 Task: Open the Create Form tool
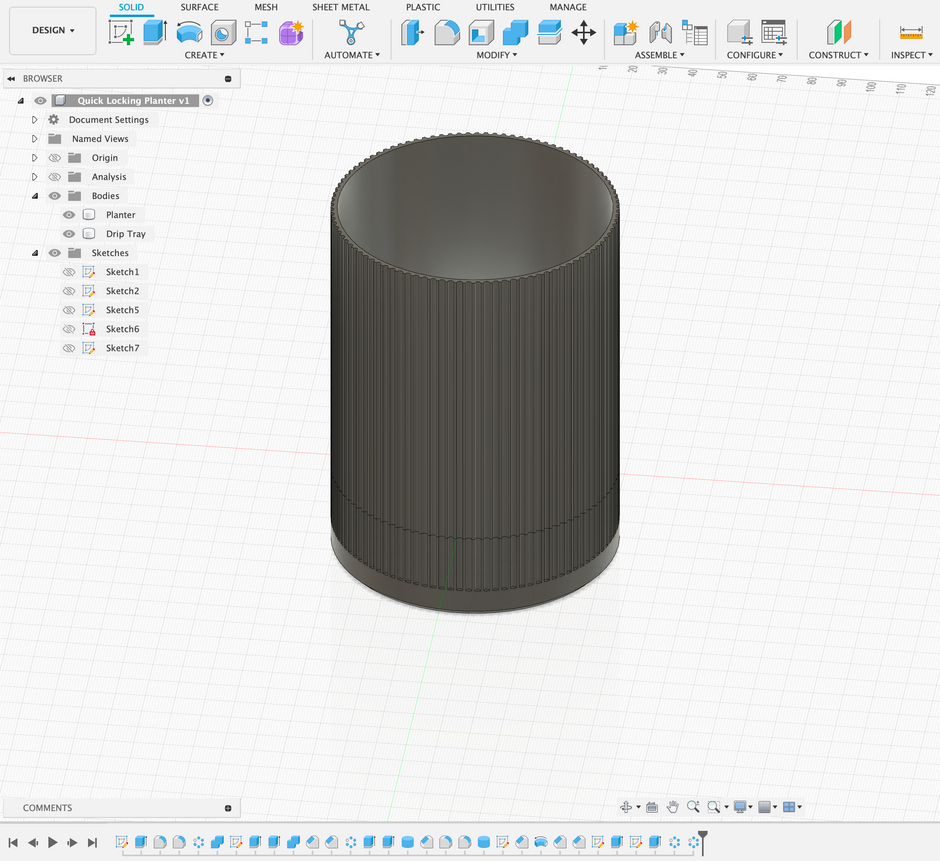point(288,33)
